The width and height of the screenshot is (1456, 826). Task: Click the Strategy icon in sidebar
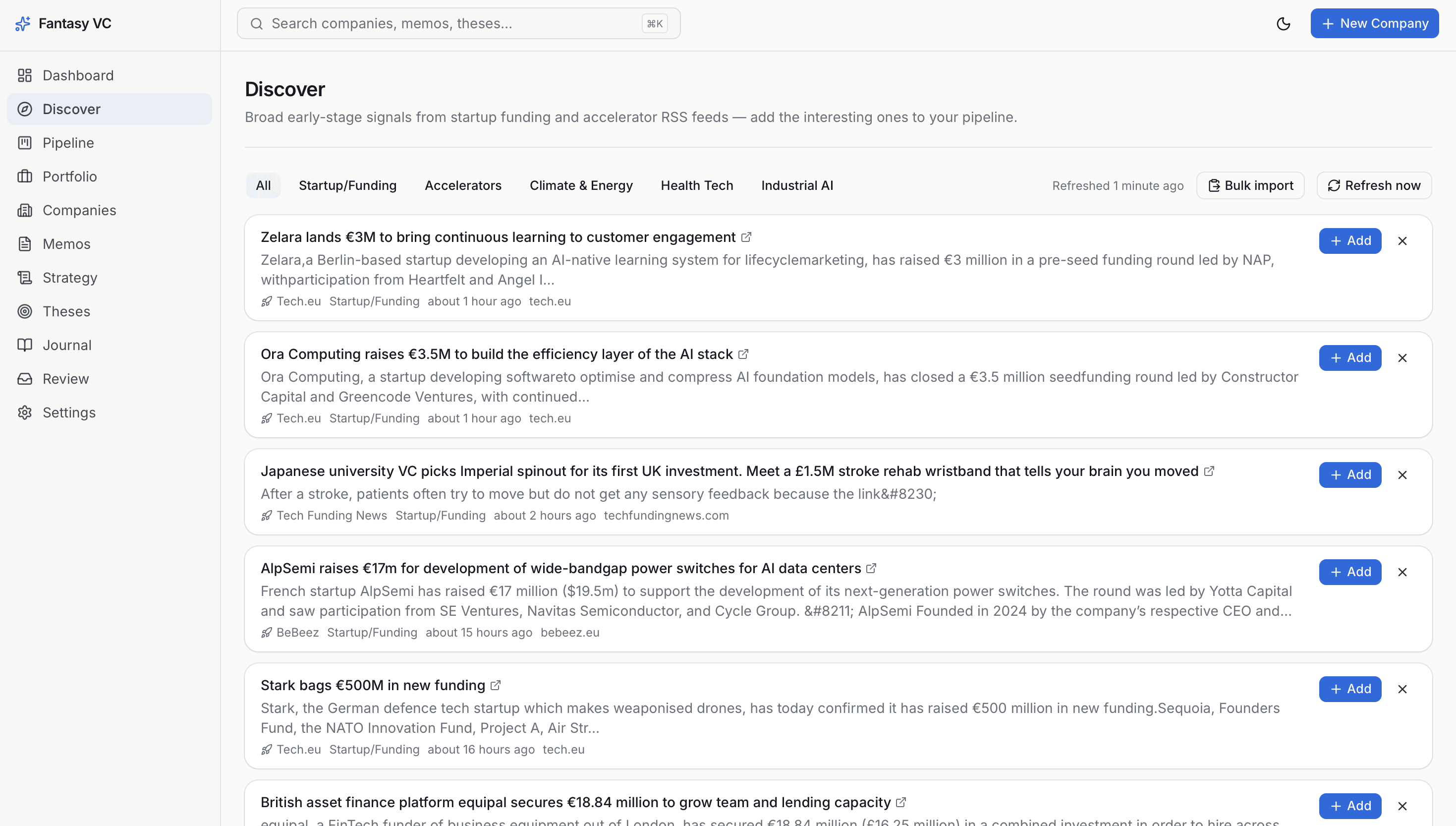coord(24,278)
